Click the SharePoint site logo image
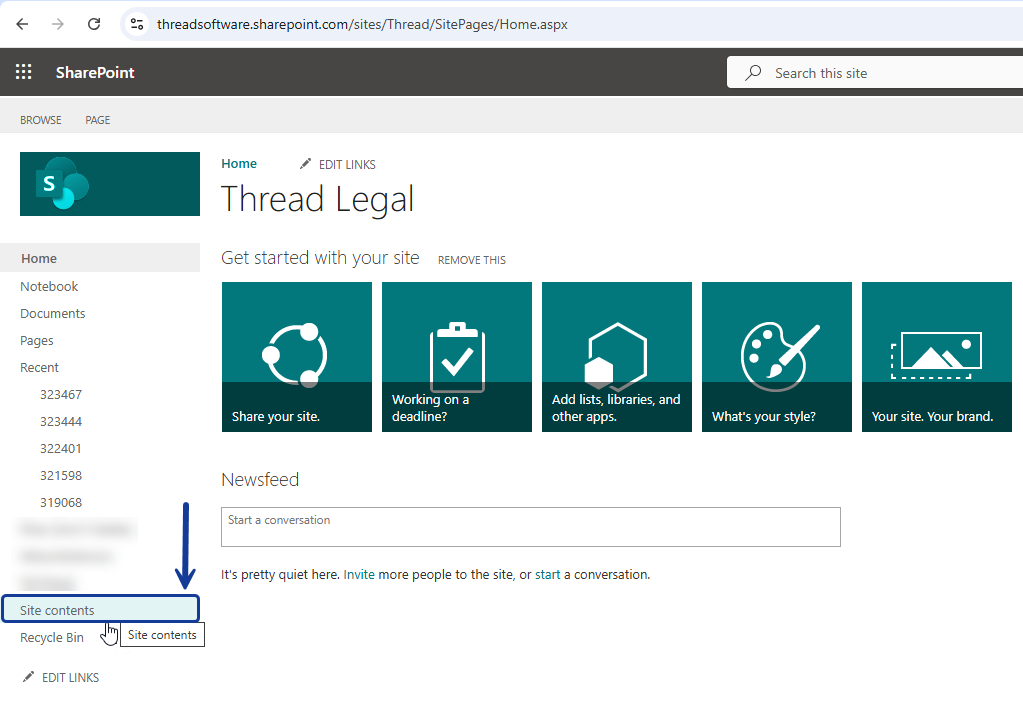 point(110,184)
